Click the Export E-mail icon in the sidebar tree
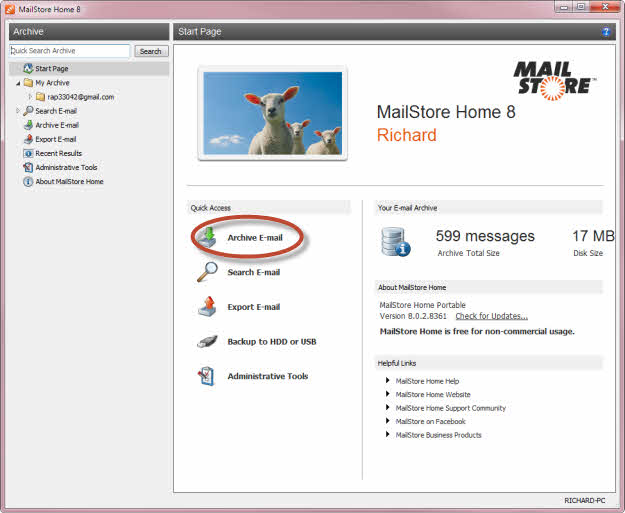Image resolution: width=625 pixels, height=513 pixels. pos(28,139)
